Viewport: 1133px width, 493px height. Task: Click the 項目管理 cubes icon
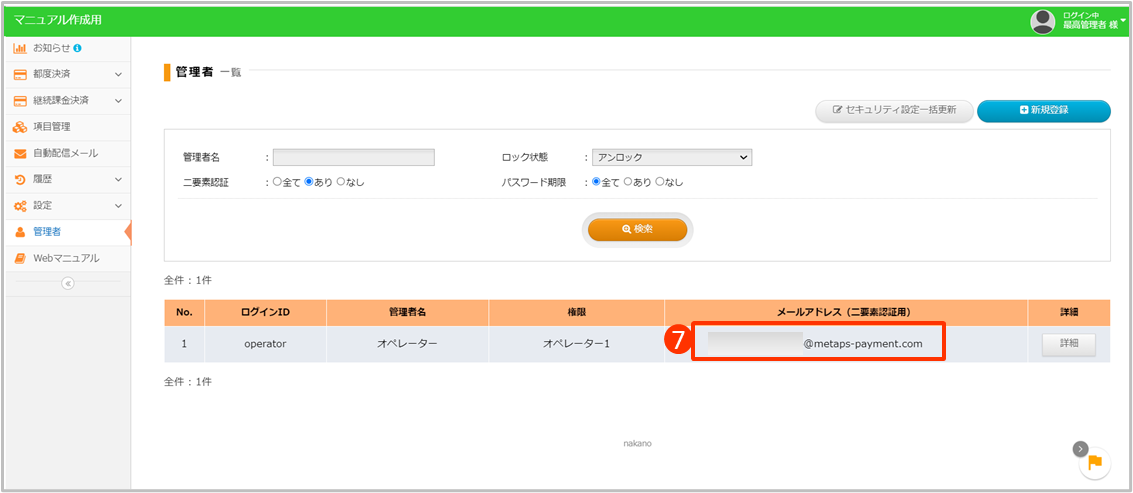tap(20, 127)
